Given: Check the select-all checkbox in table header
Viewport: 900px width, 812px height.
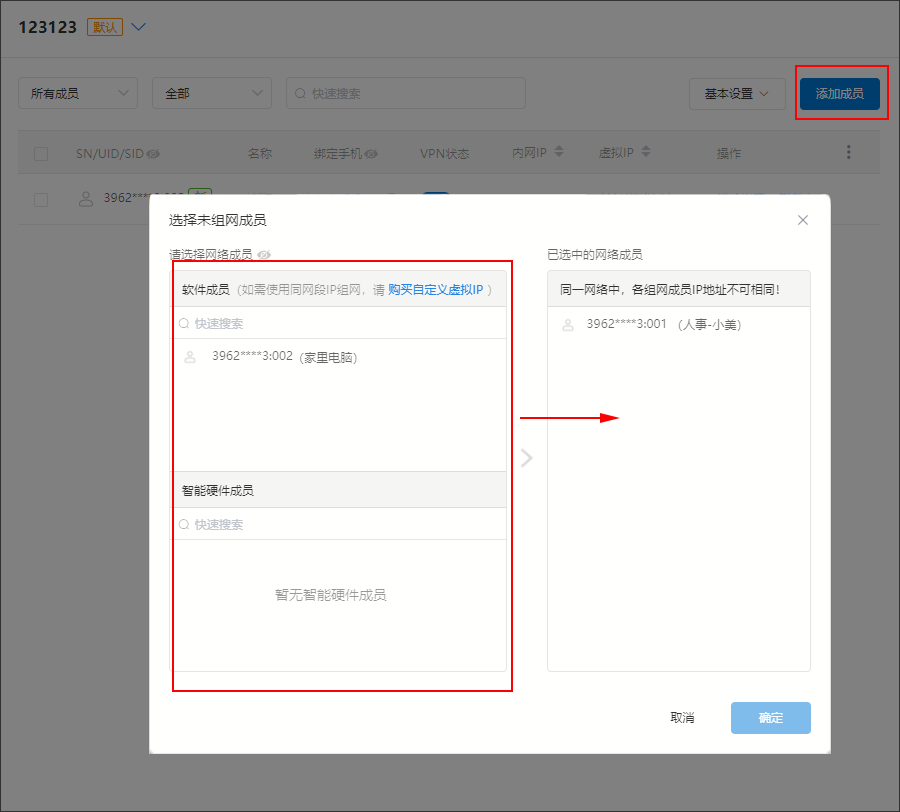Looking at the screenshot, I should tap(41, 154).
